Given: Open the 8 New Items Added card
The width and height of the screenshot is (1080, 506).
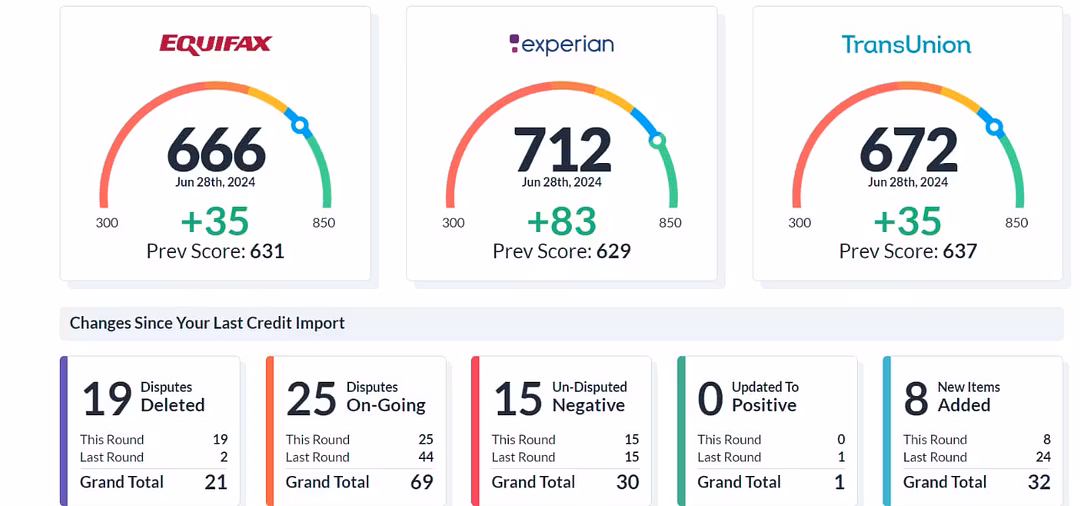Looking at the screenshot, I should [973, 431].
